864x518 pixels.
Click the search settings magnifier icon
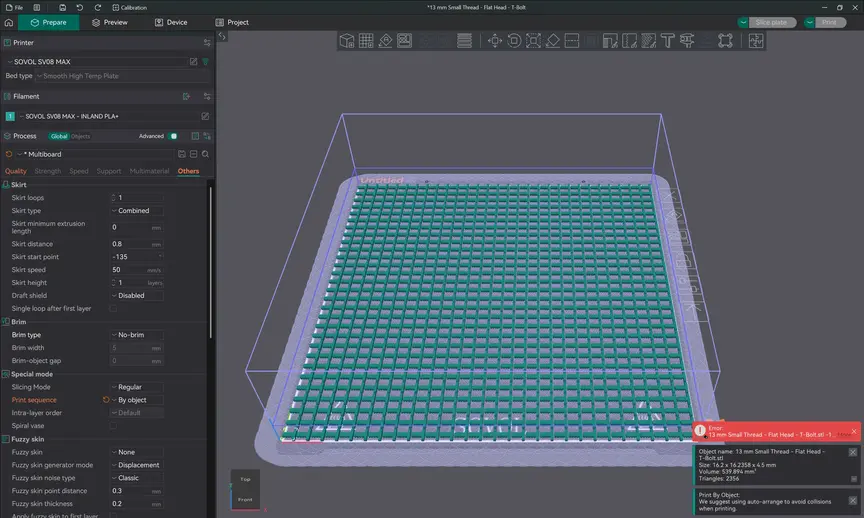click(x=205, y=154)
